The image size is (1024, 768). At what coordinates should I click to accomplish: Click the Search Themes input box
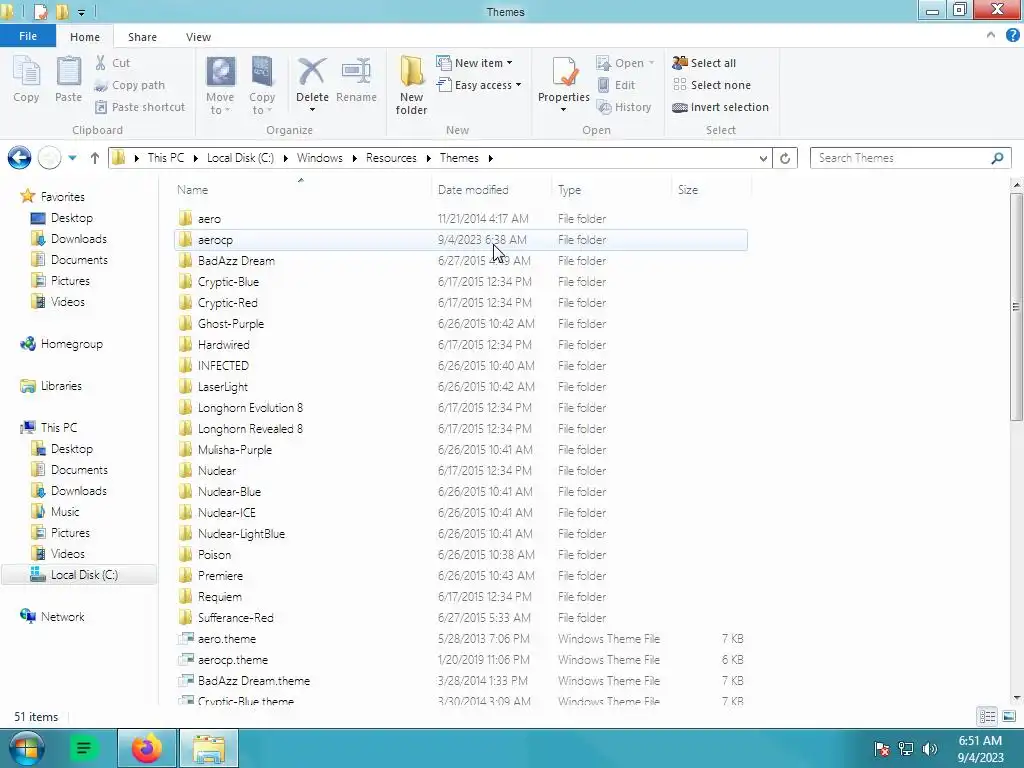point(901,158)
